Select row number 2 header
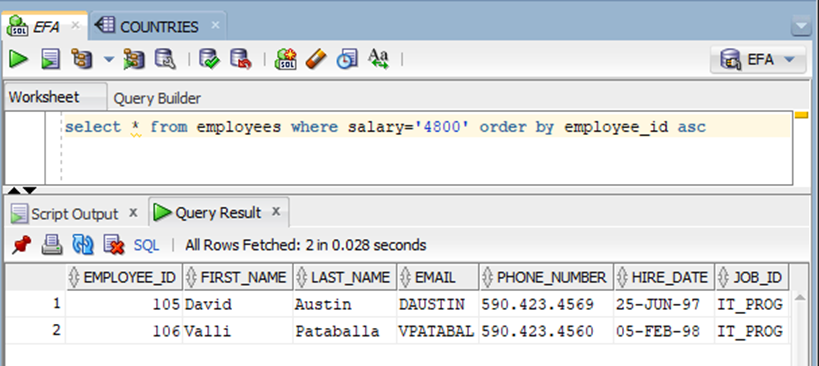This screenshot has height=366, width=819. click(35, 330)
